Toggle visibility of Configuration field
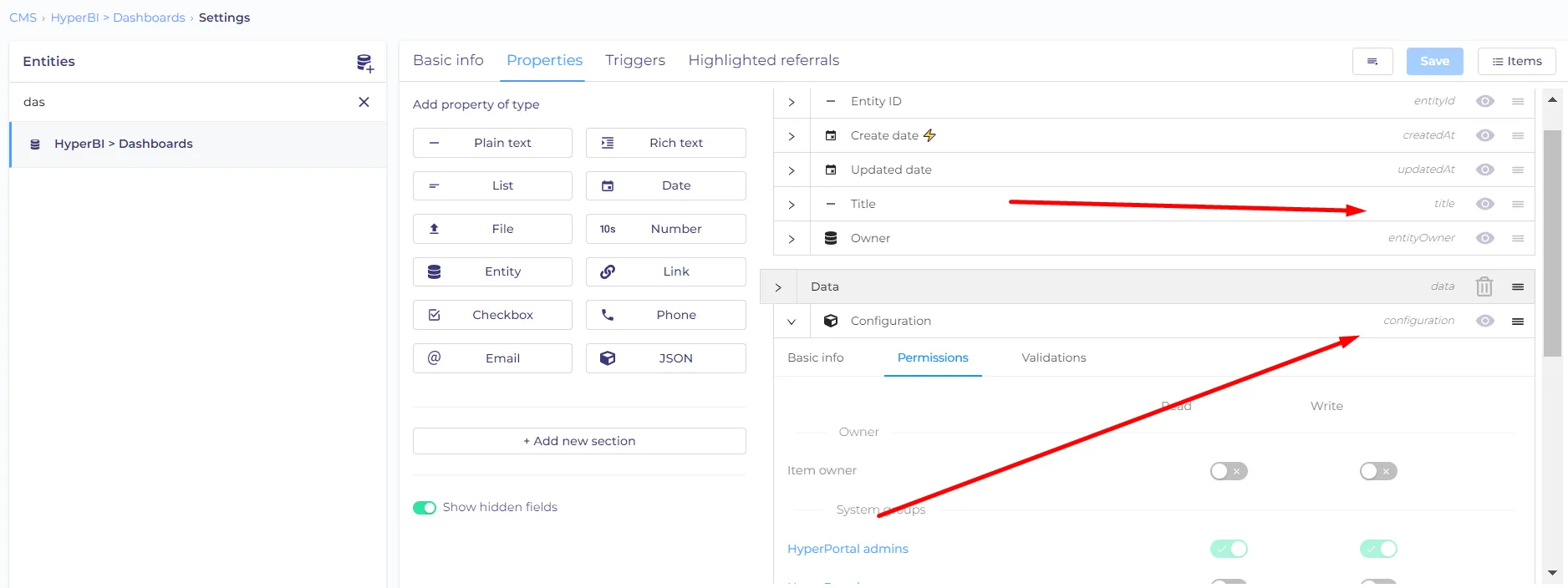The height and width of the screenshot is (588, 1568). point(1485,321)
